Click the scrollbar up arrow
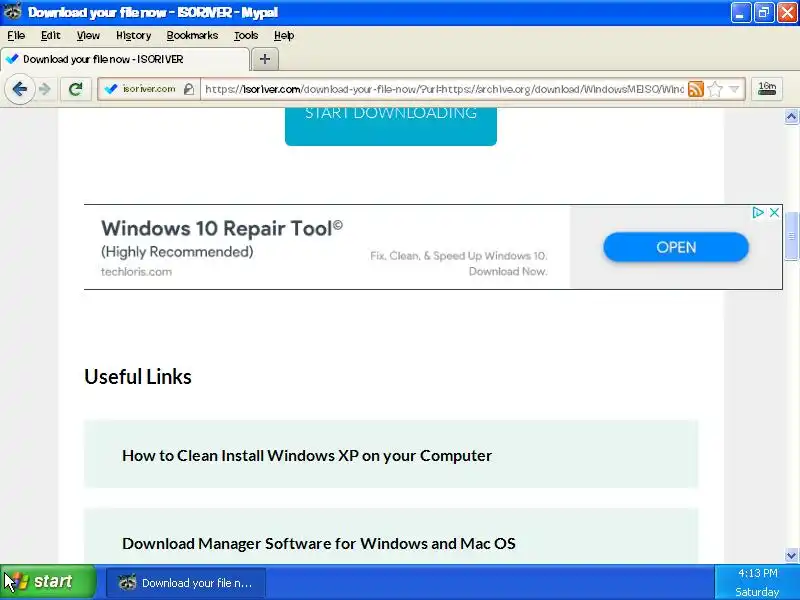 click(791, 117)
